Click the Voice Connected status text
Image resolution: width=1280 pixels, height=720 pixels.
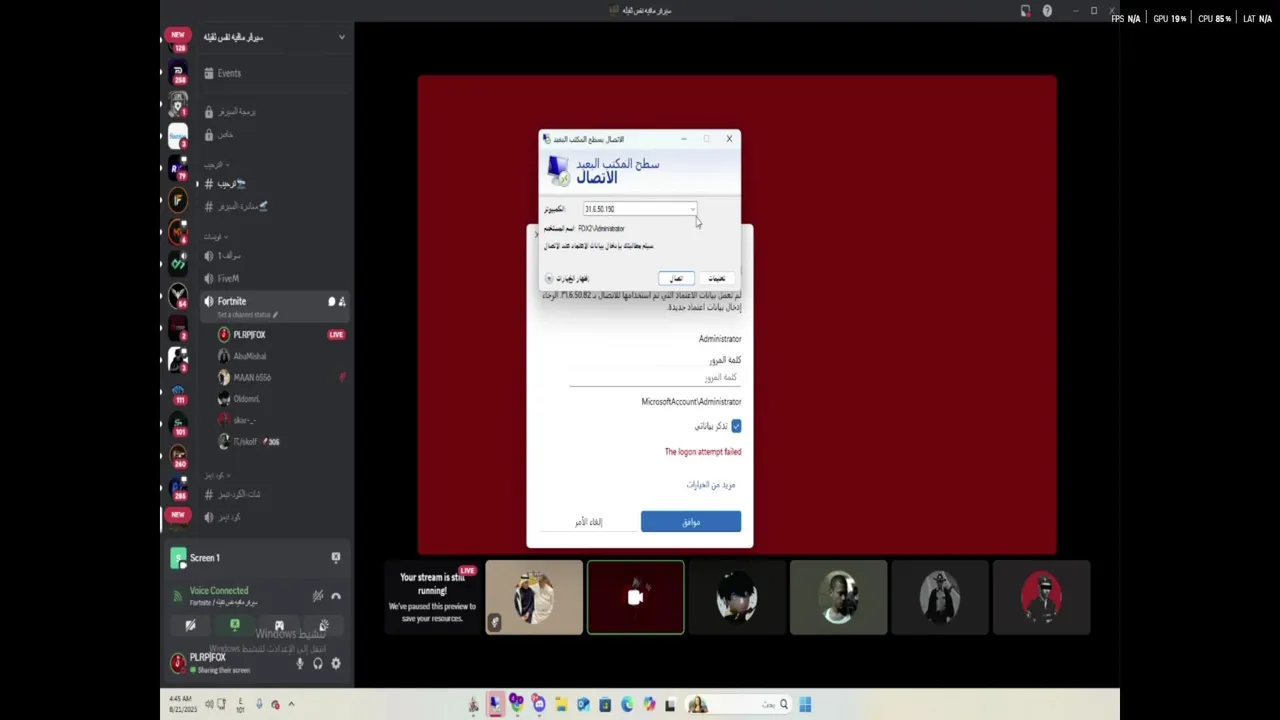coord(219,591)
